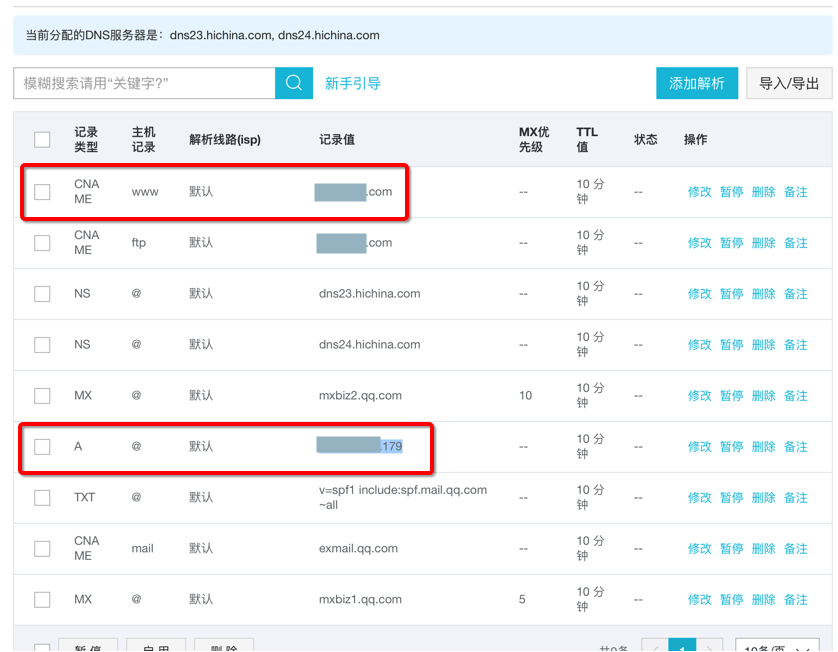Screen dimensions: 838x652
Task: Click 备注 for exmail.qq.com record
Action: pos(795,549)
